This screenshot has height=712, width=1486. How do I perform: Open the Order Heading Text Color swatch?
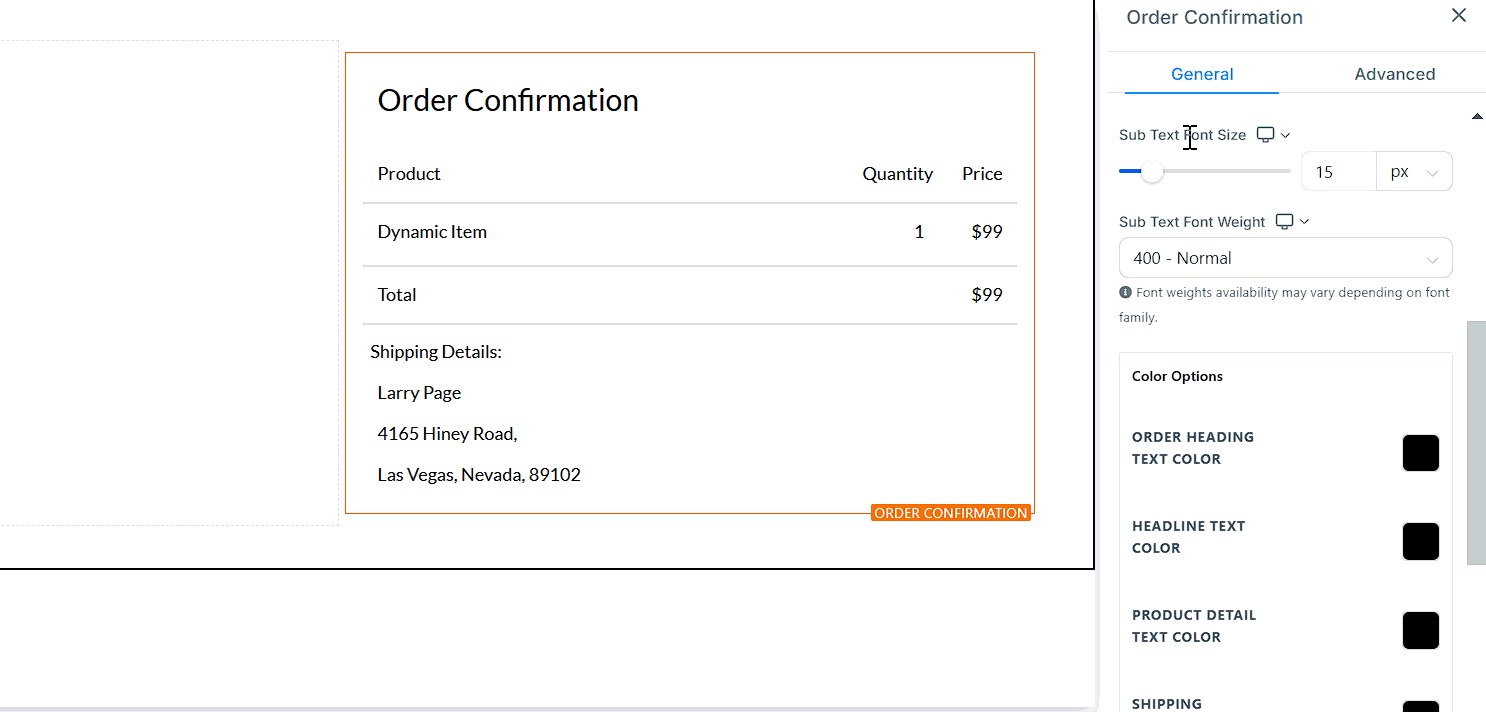[x=1420, y=453]
